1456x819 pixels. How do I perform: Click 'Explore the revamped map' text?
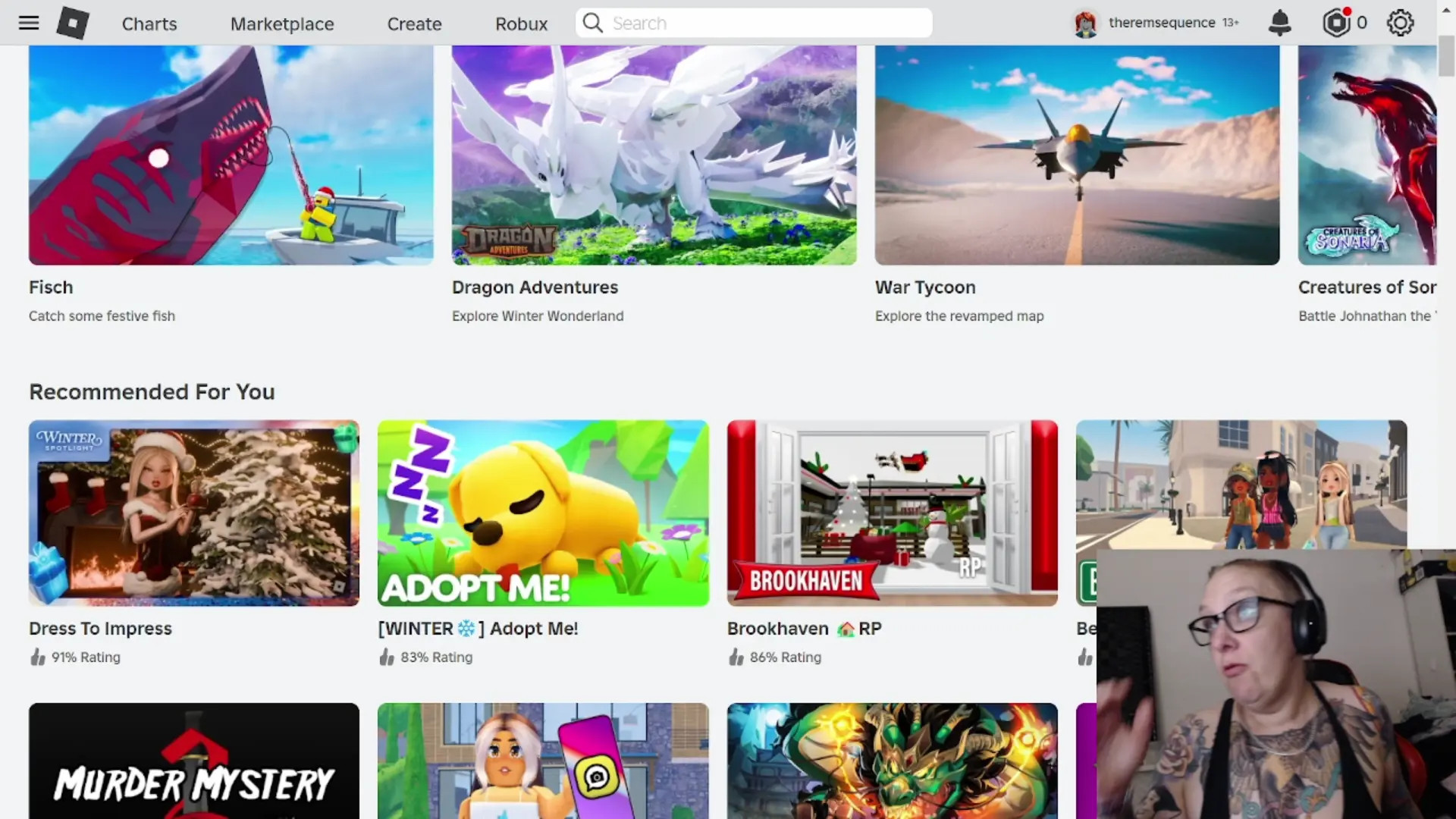point(959,316)
